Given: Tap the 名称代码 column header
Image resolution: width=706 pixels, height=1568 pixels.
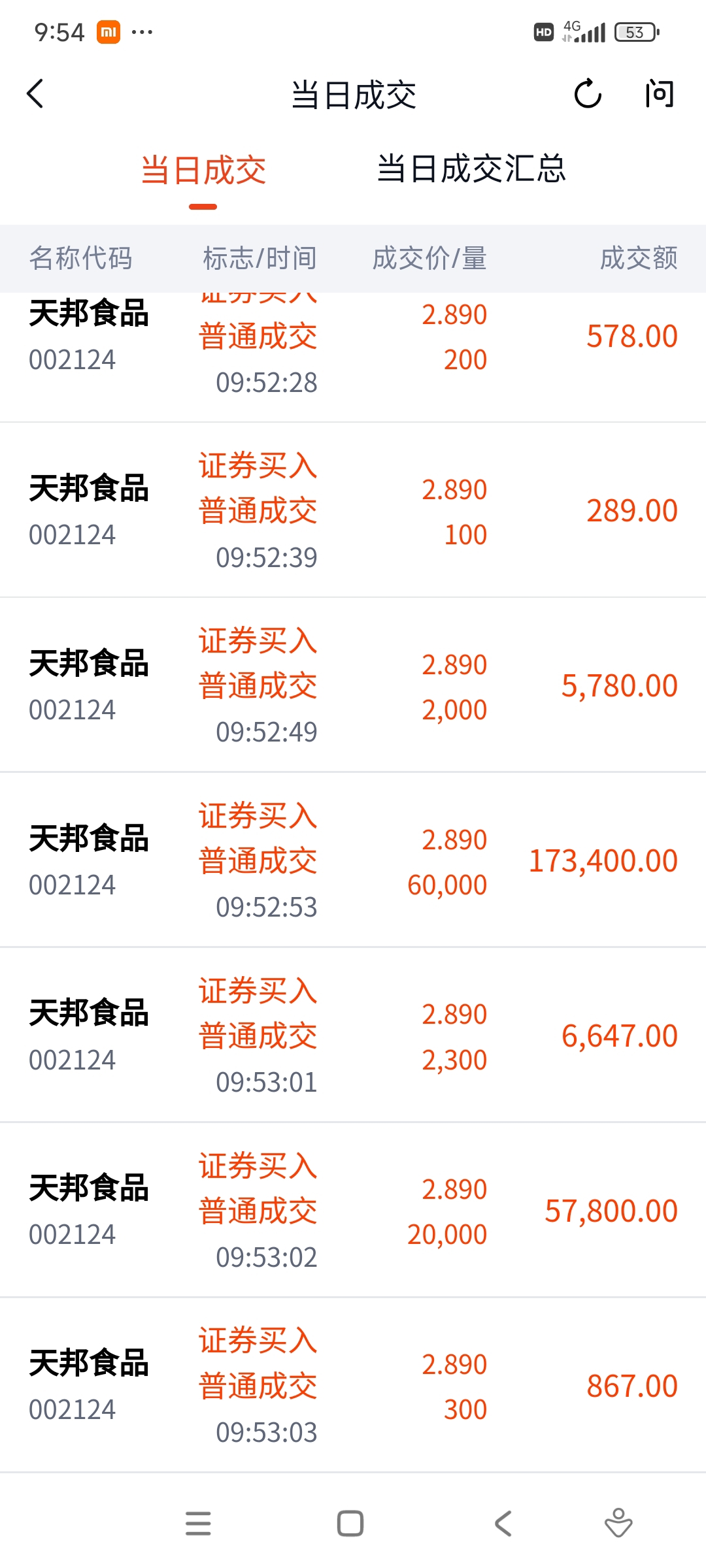Looking at the screenshot, I should pos(80,258).
